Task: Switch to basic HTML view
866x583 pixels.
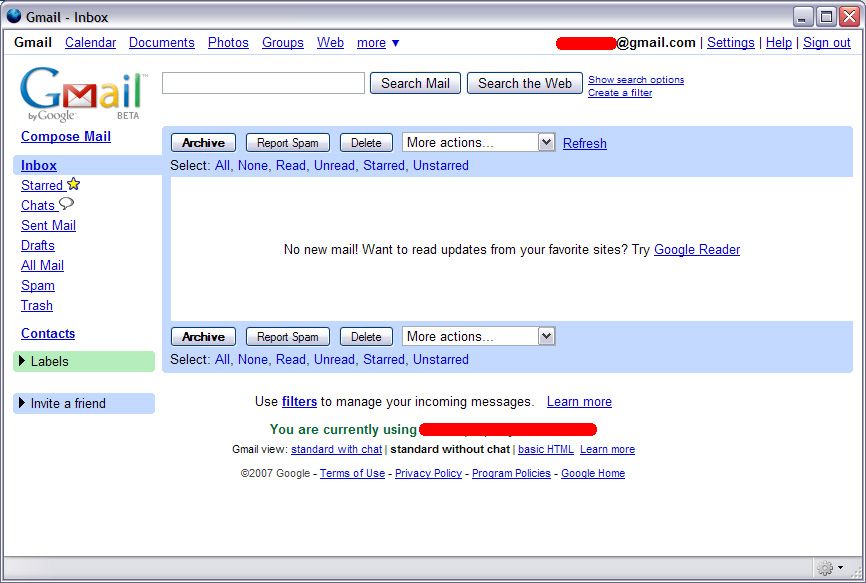Action: coord(546,449)
